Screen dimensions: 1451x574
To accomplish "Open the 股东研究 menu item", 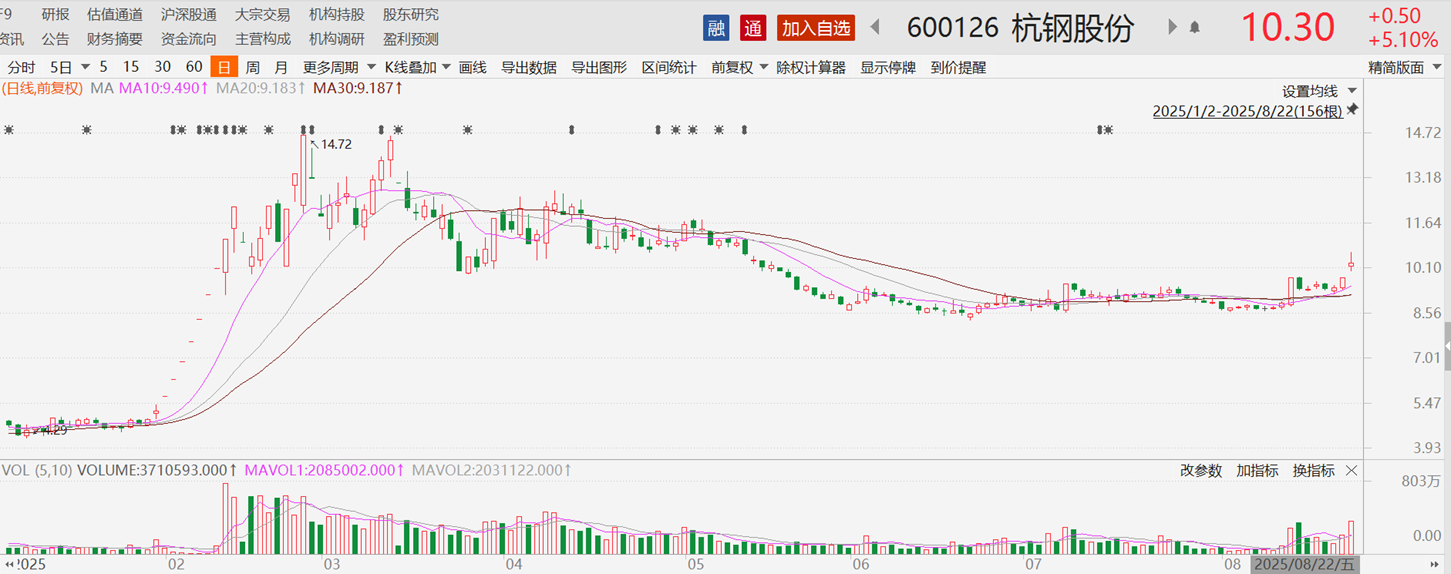I will (410, 15).
